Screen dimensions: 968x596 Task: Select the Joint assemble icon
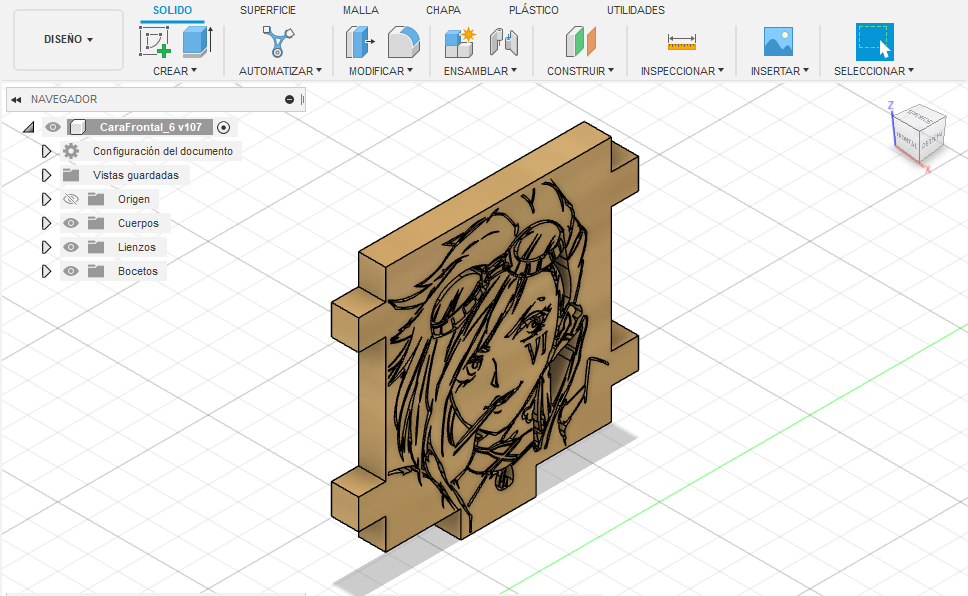[x=504, y=42]
